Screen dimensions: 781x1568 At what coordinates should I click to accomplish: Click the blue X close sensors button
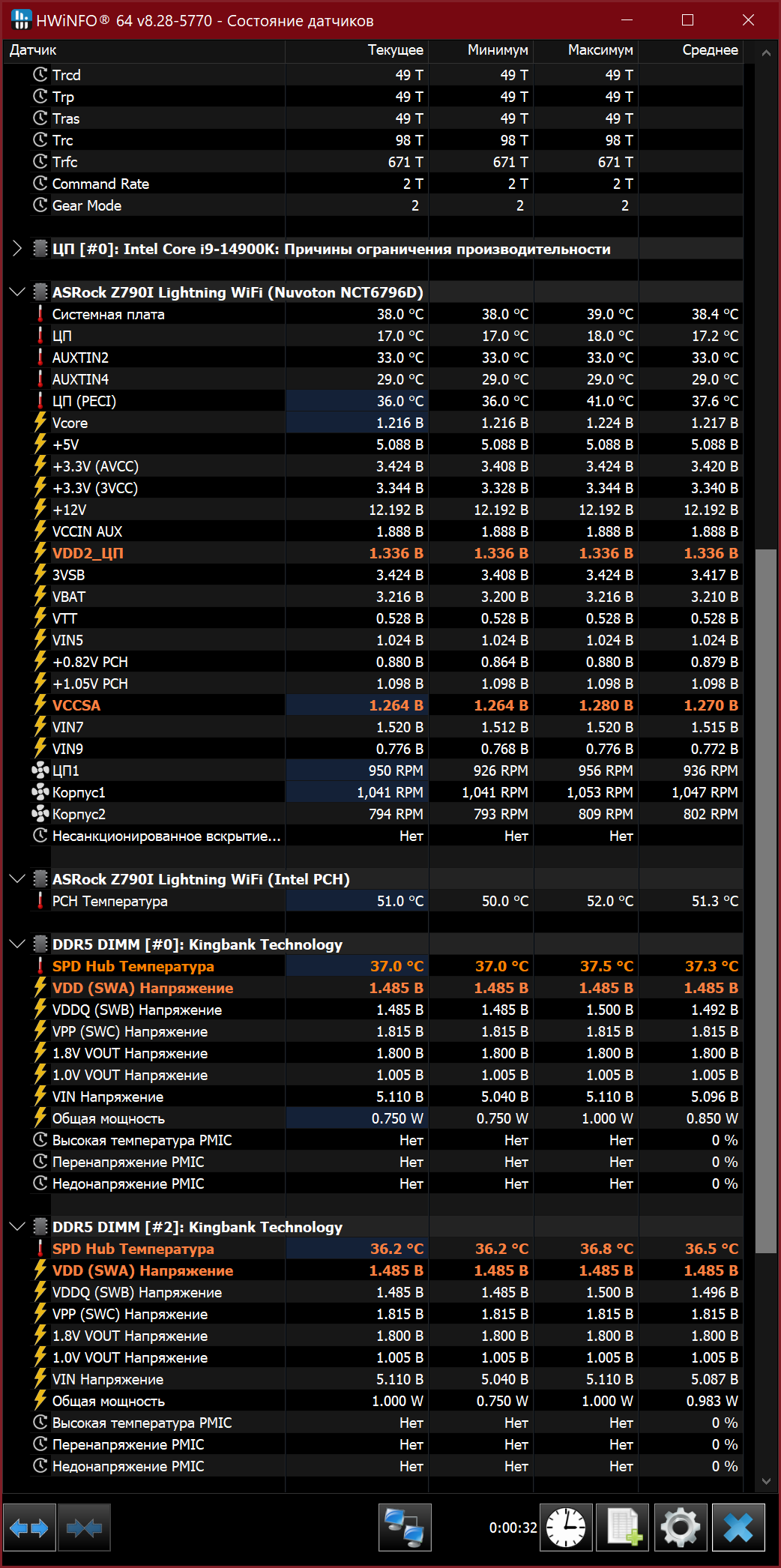pyautogui.click(x=738, y=1528)
